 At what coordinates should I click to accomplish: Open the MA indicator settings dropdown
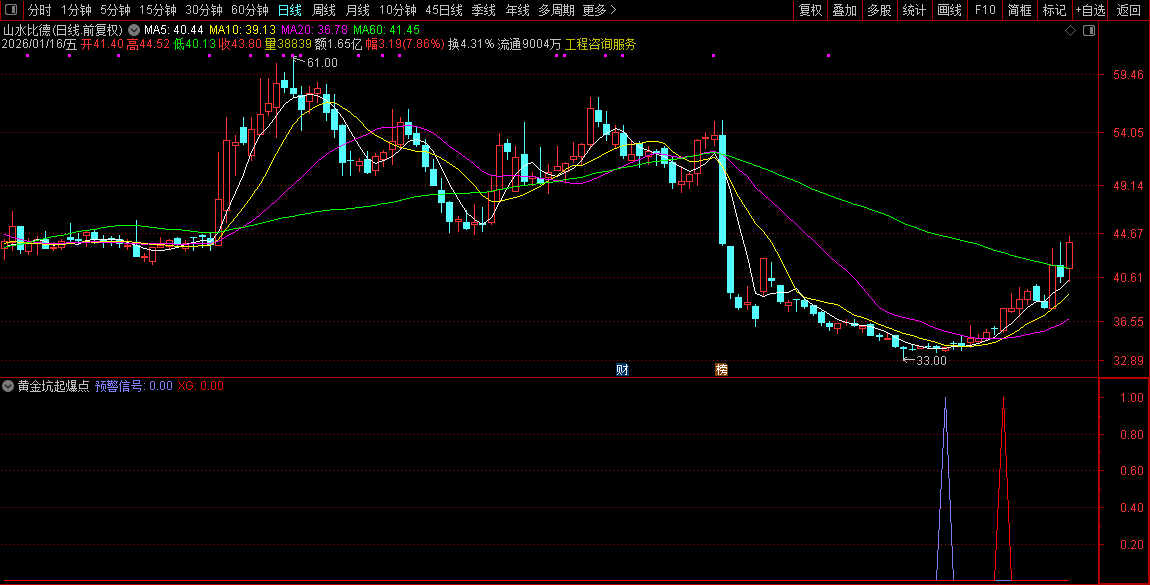tap(134, 30)
